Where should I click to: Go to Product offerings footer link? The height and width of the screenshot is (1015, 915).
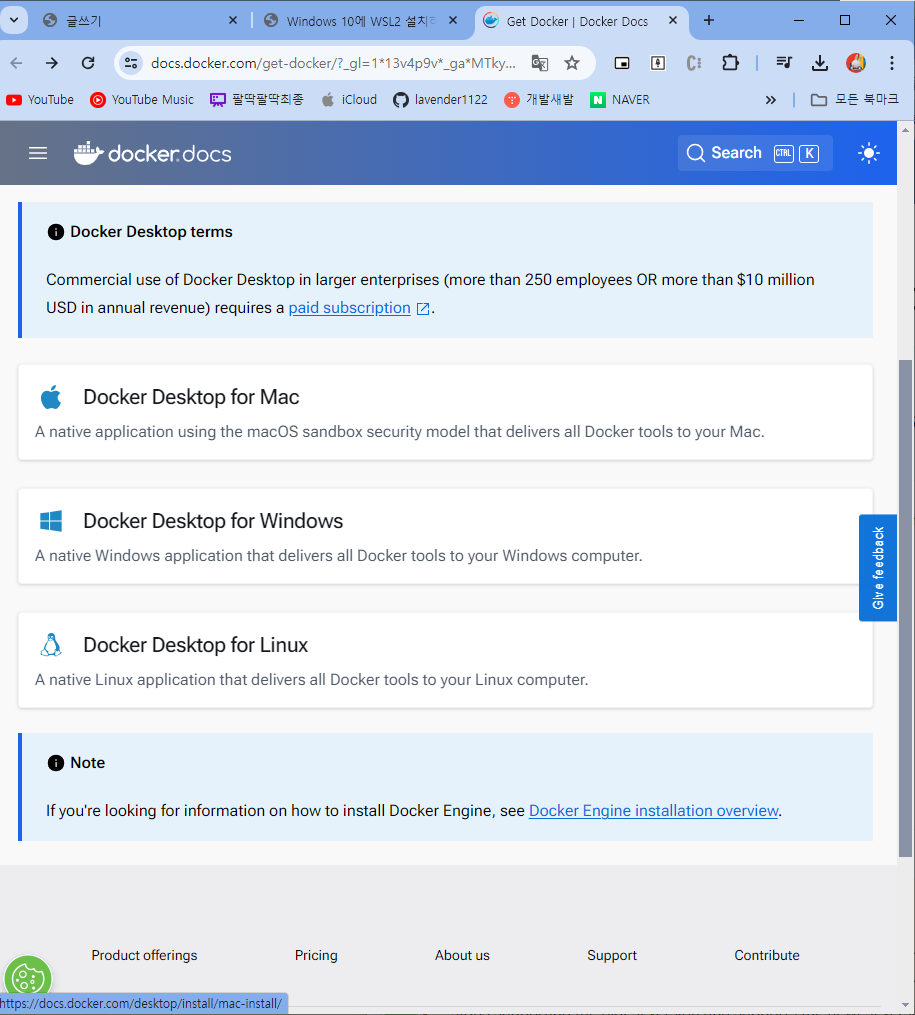pos(144,955)
